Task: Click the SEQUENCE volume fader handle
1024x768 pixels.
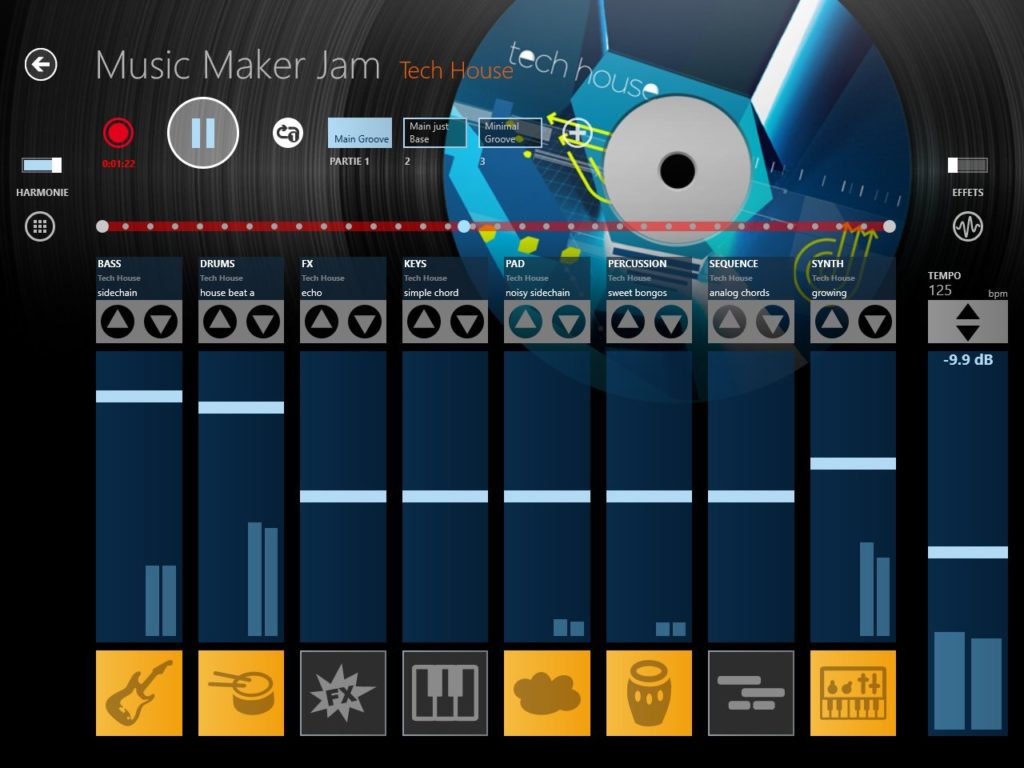Action: [x=751, y=496]
